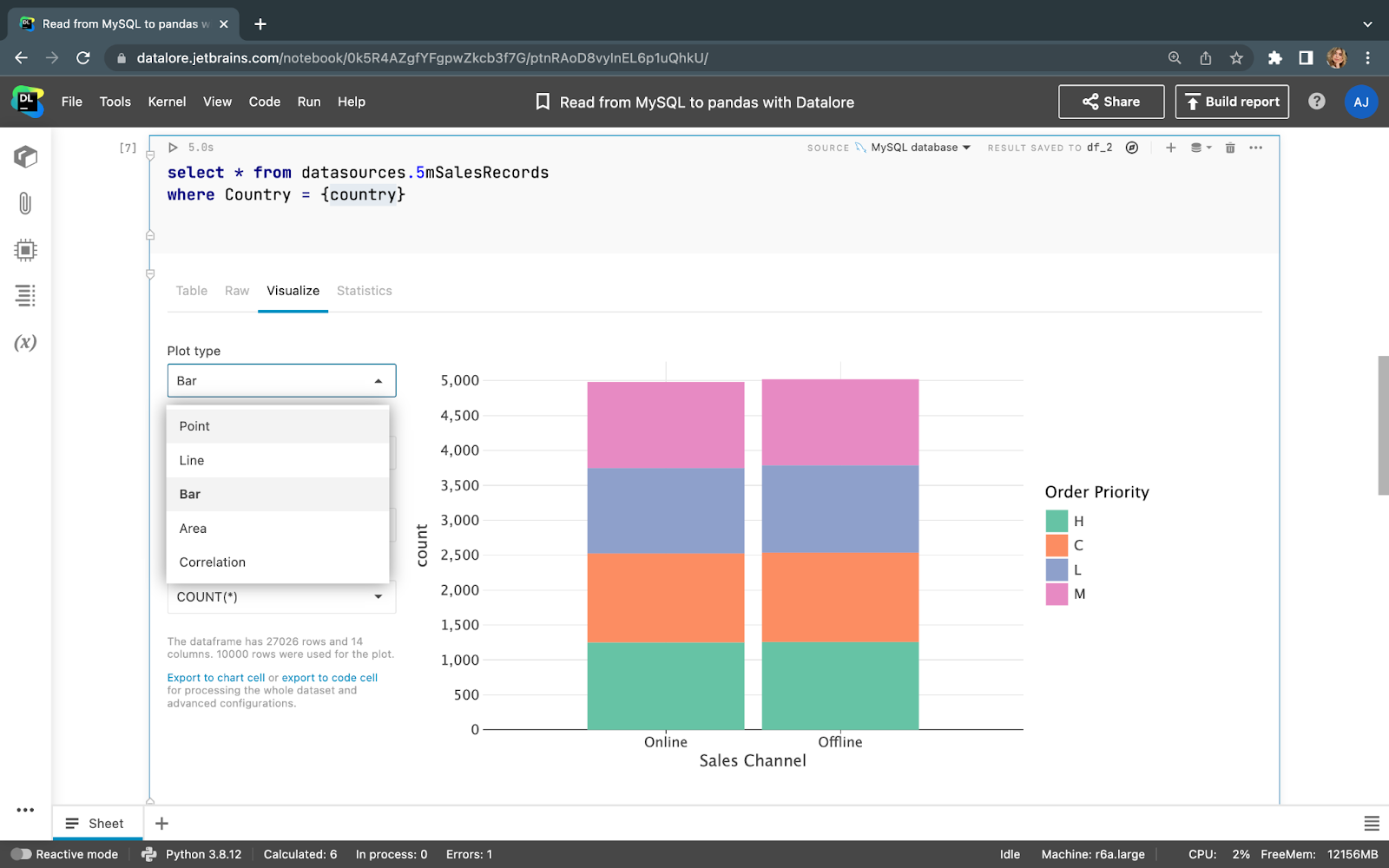Open browser side panel icon
The height and width of the screenshot is (868, 1389).
click(x=1306, y=58)
